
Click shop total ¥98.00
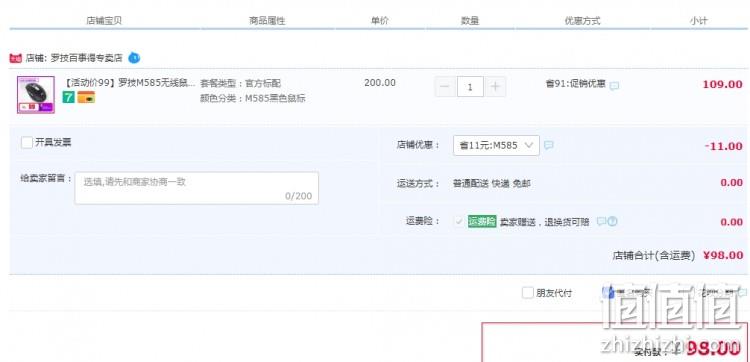[723, 255]
